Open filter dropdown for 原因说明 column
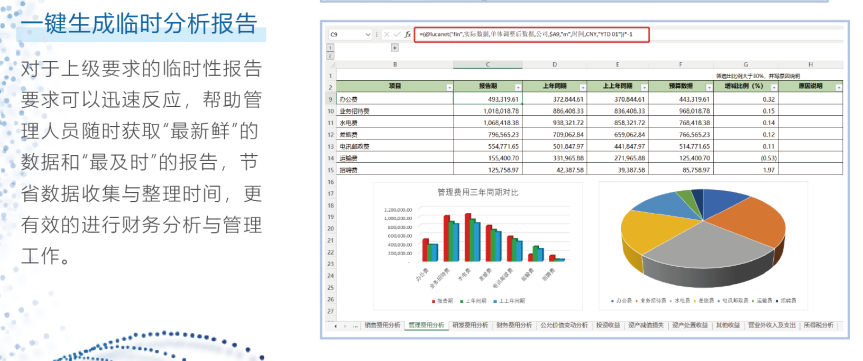Image resolution: width=863 pixels, height=361 pixels. pyautogui.click(x=839, y=87)
